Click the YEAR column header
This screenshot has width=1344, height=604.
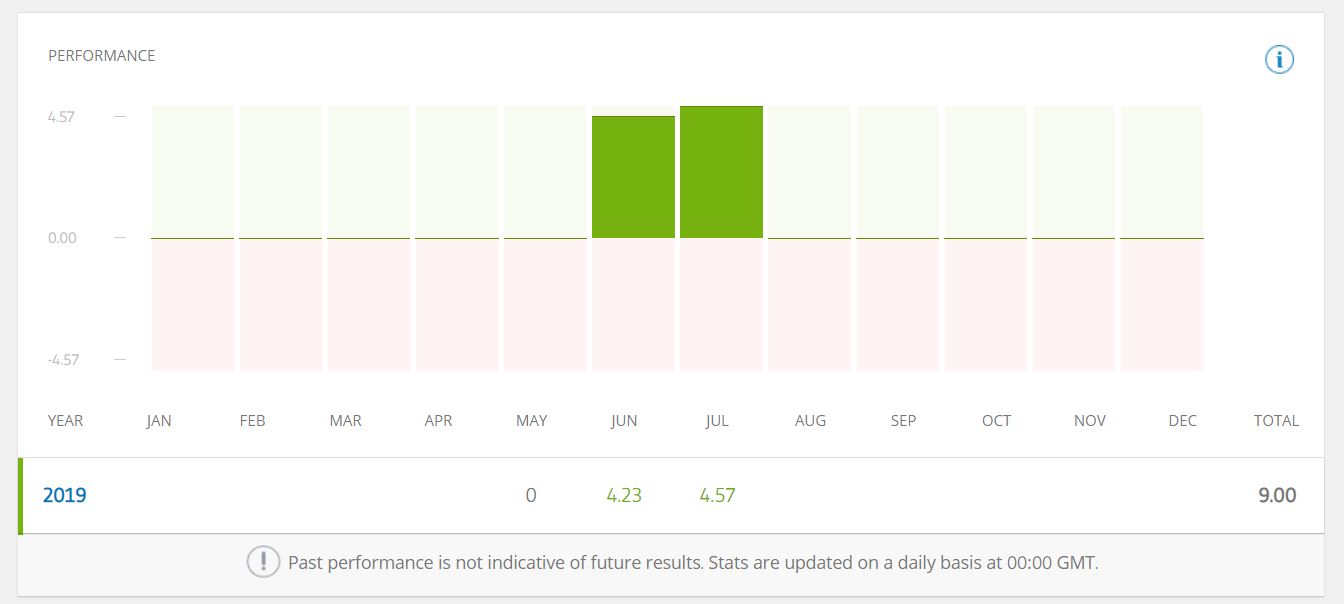coord(65,421)
